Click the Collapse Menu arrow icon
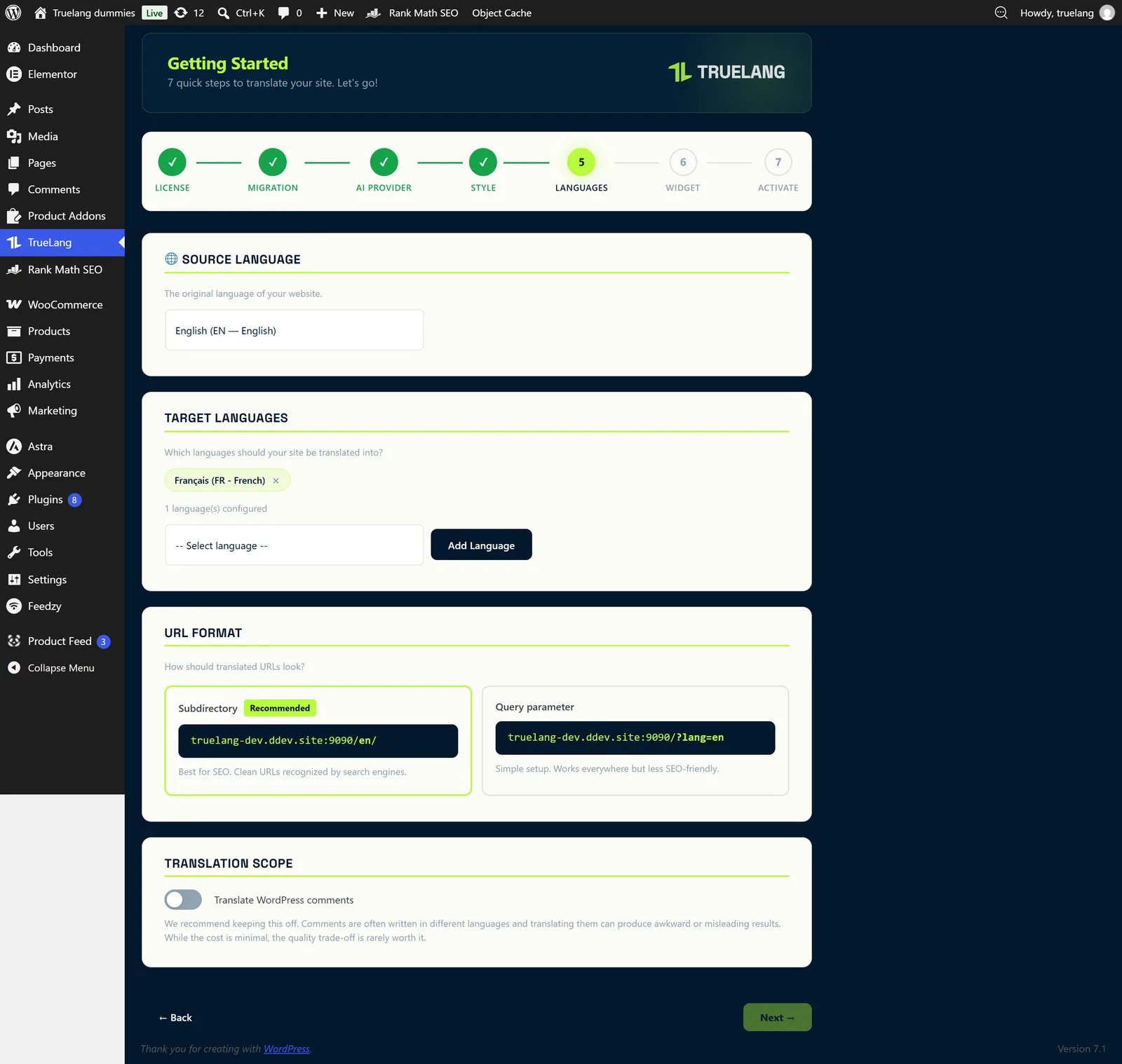Screen dimensions: 1122x1064 tap(14, 668)
